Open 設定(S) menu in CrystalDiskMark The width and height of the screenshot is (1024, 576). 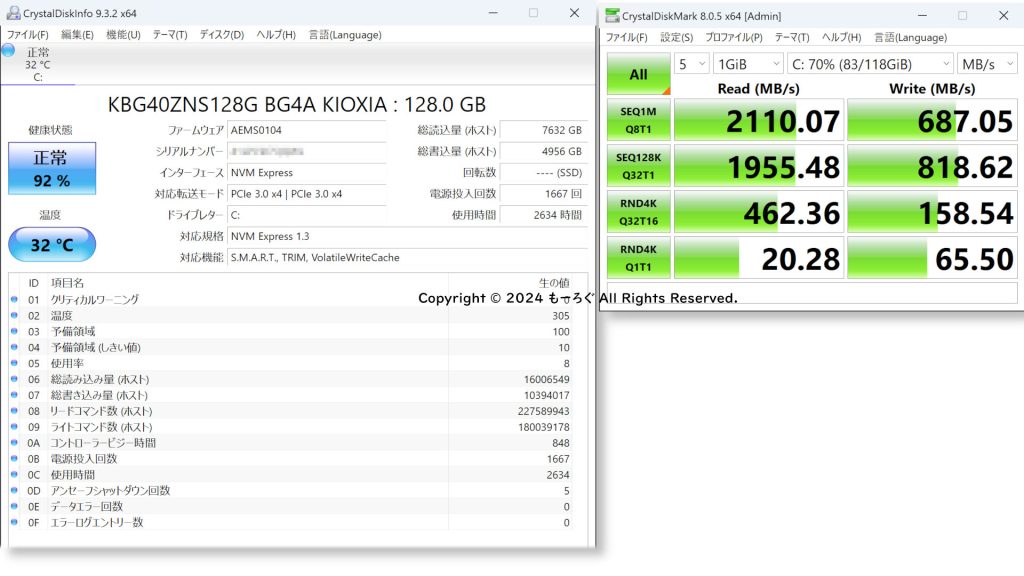676,37
